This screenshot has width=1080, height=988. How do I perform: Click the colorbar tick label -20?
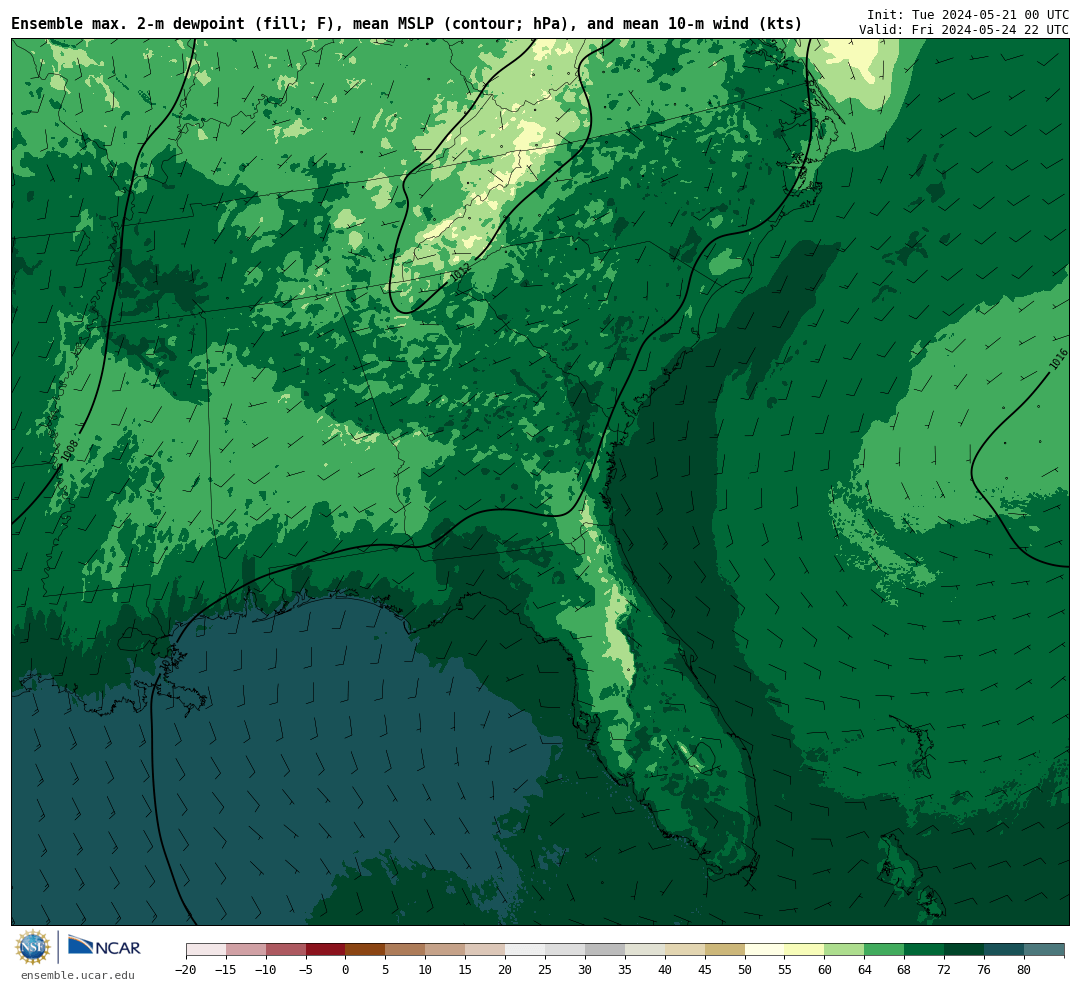[x=185, y=970]
